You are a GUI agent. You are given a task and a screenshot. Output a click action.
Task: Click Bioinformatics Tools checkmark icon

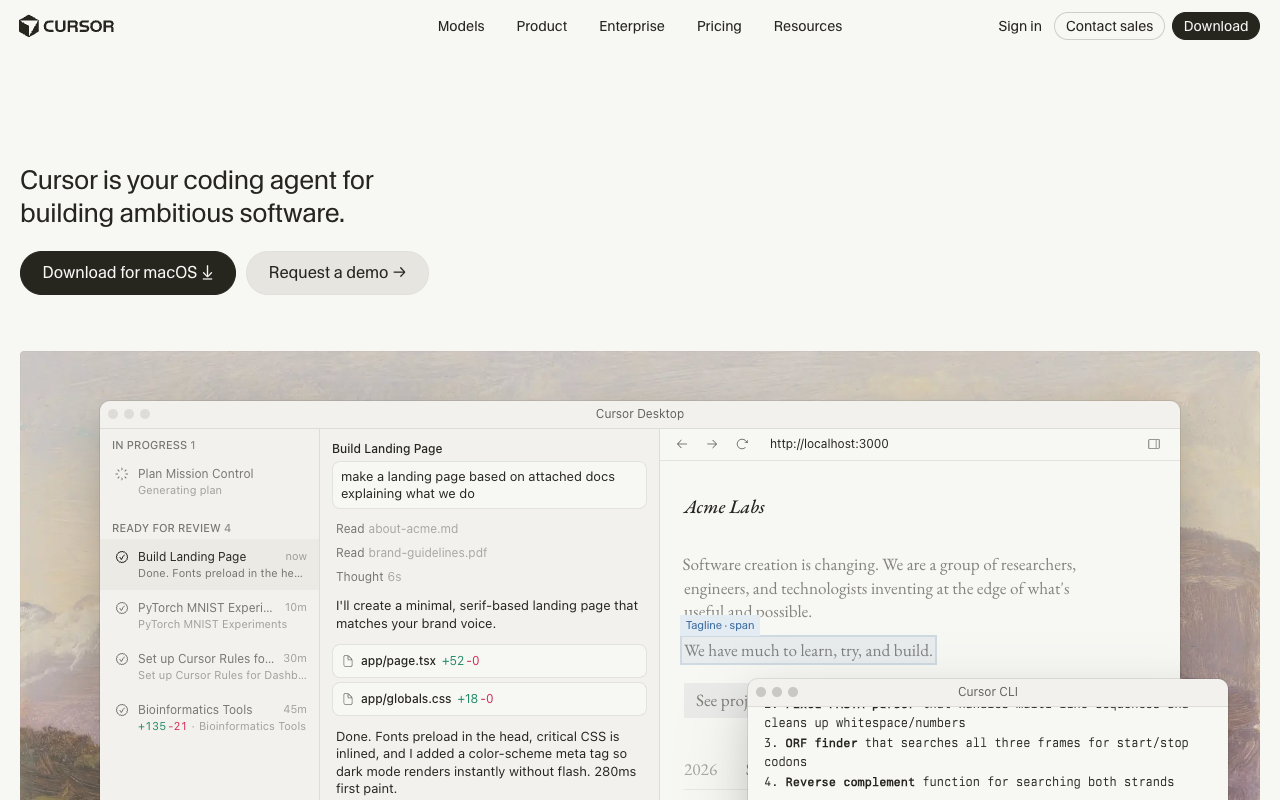click(x=122, y=710)
